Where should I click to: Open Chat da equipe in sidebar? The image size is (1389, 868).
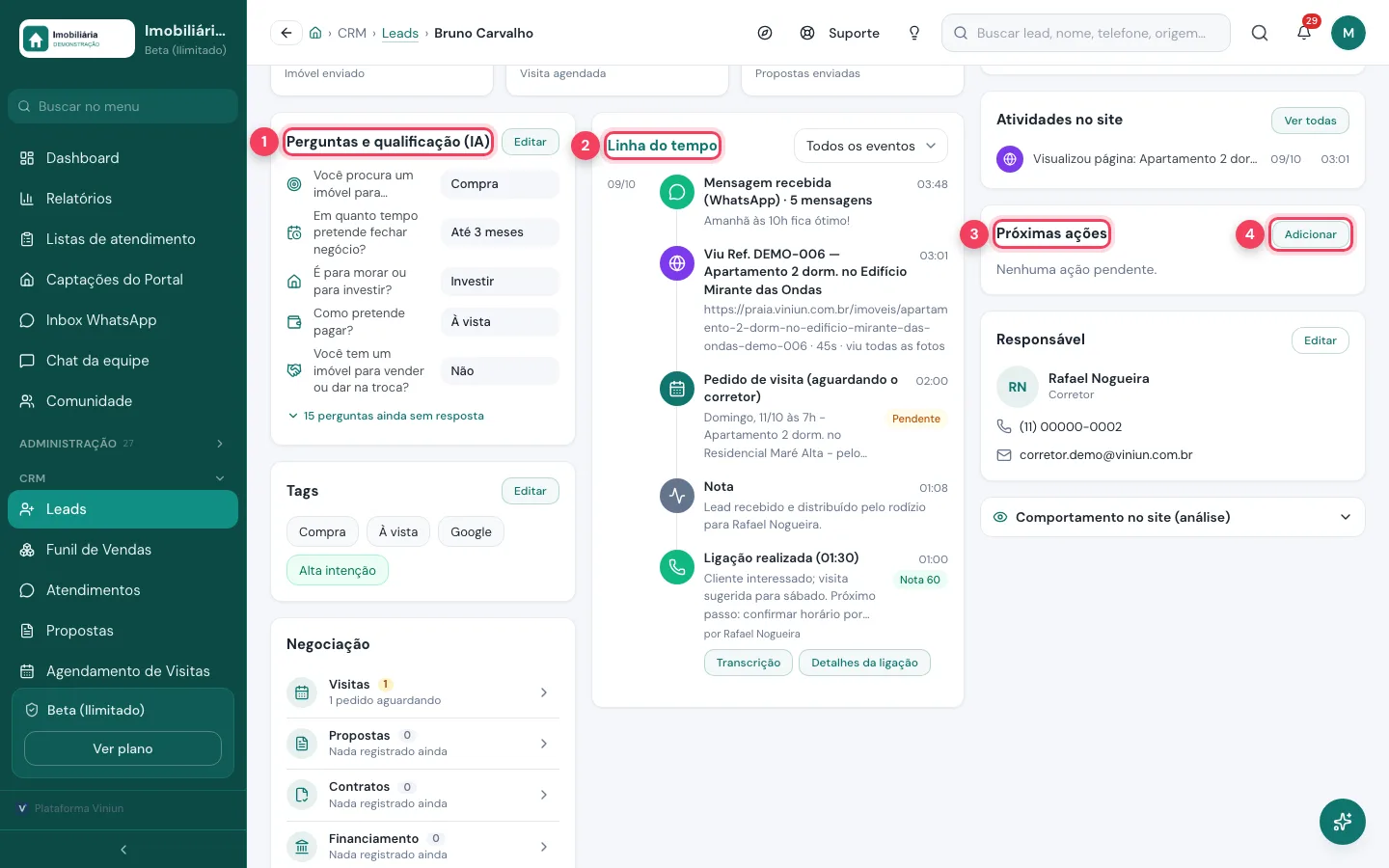point(123,361)
